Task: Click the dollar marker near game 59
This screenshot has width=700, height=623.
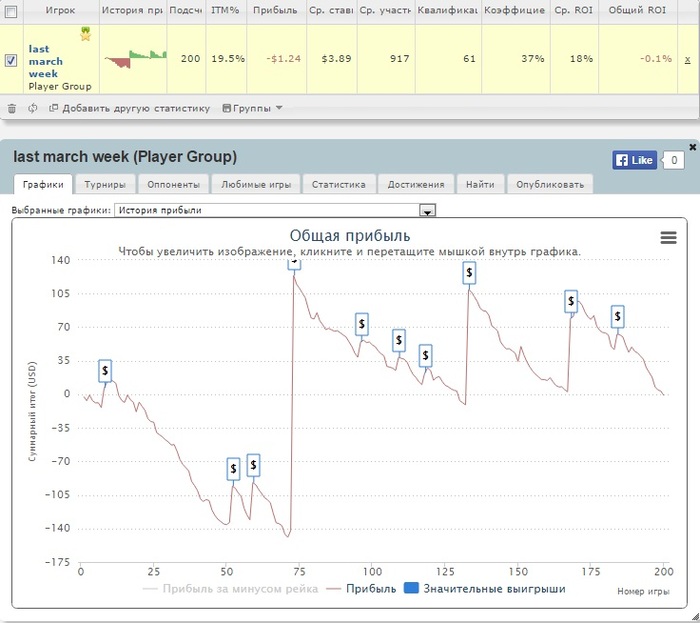Action: point(253,465)
